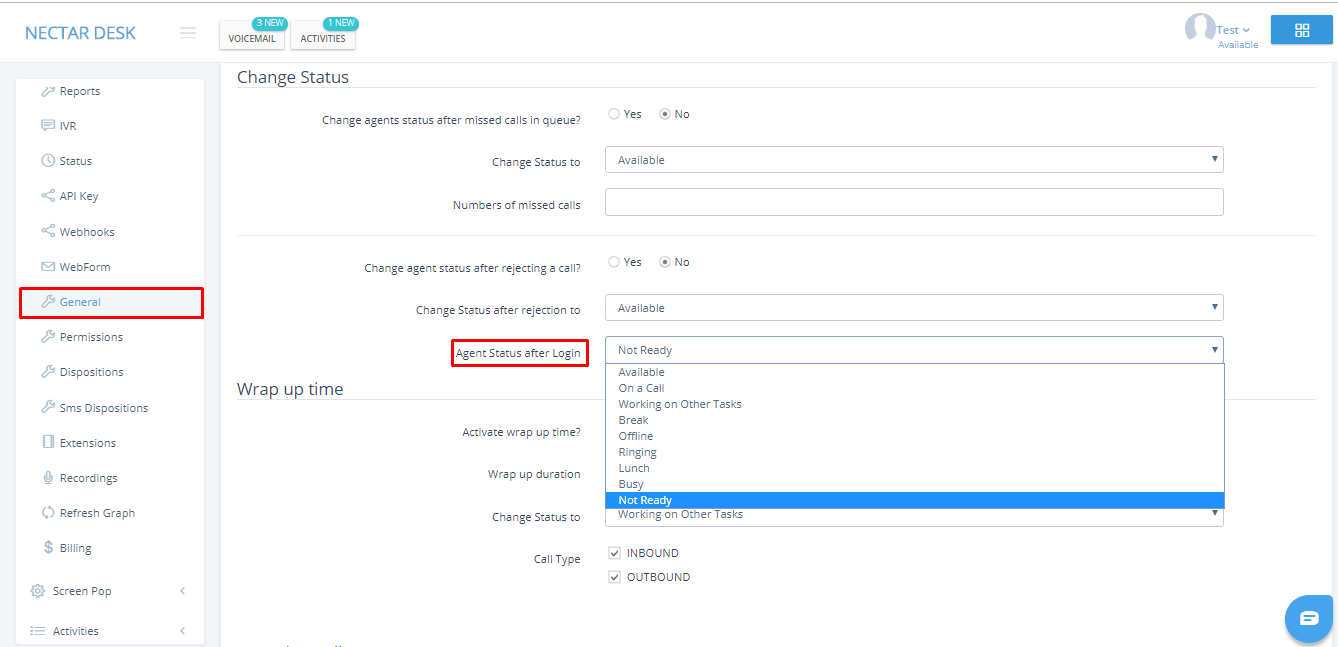Click the Extensions book icon

click(48, 442)
